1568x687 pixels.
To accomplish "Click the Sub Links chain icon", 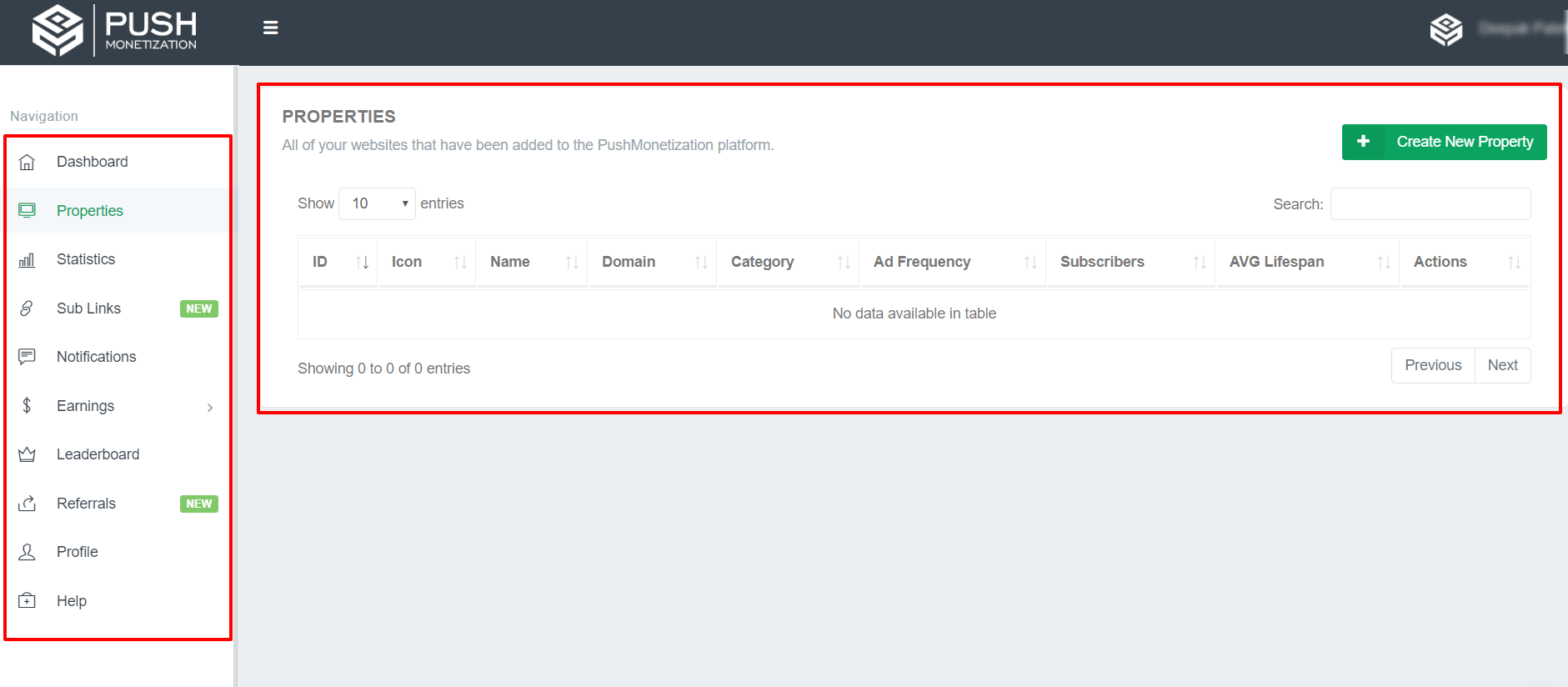I will point(28,308).
